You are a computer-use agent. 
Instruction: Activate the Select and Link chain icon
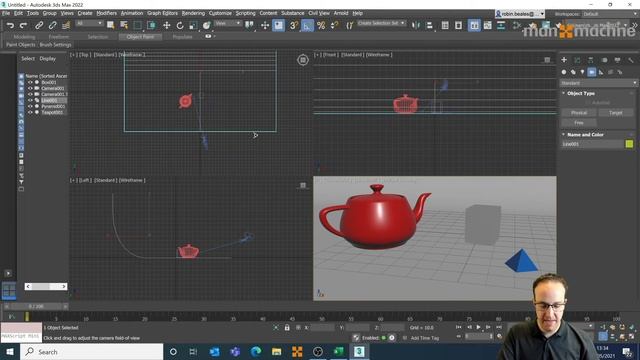tap(39, 25)
